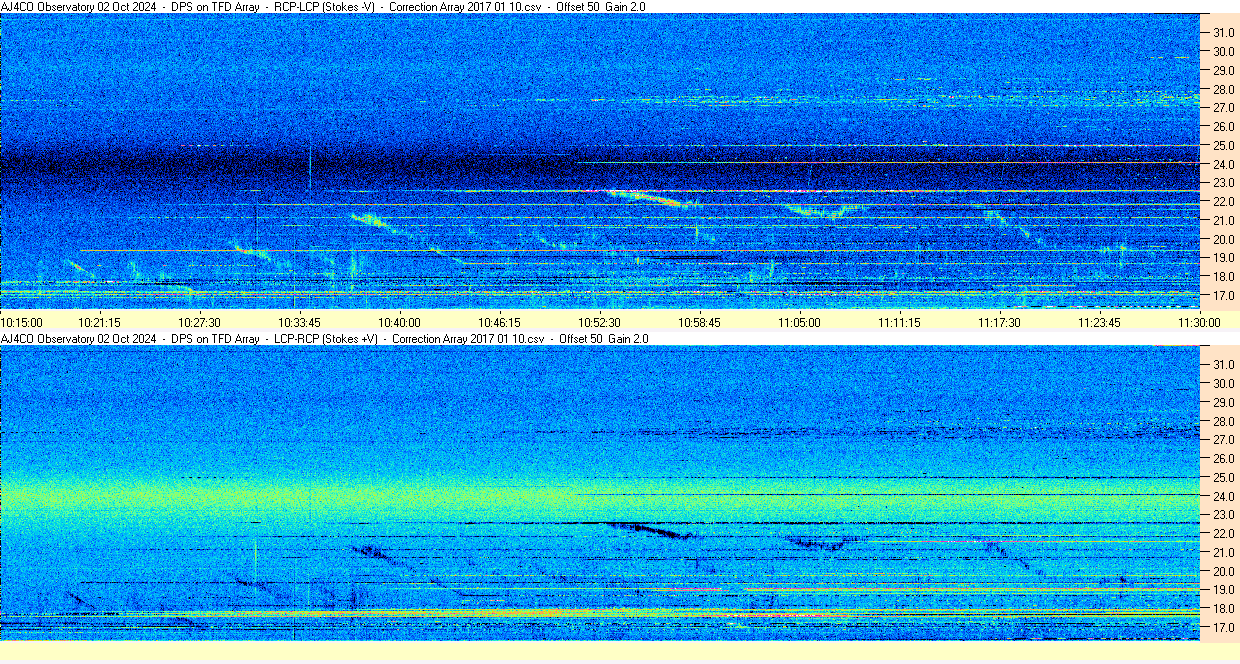Image resolution: width=1240 pixels, height=664 pixels.
Task: Click 26.0 frequency label in RCP-LCP panel
Action: coord(1224,126)
